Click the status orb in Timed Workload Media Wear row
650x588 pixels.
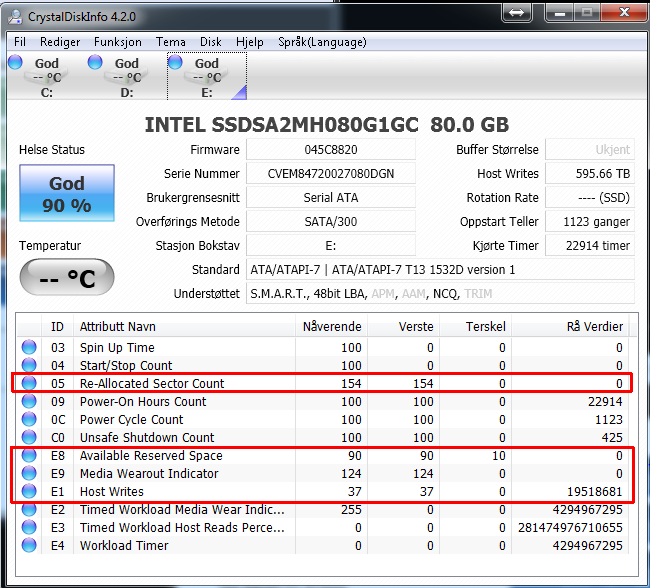click(x=29, y=509)
